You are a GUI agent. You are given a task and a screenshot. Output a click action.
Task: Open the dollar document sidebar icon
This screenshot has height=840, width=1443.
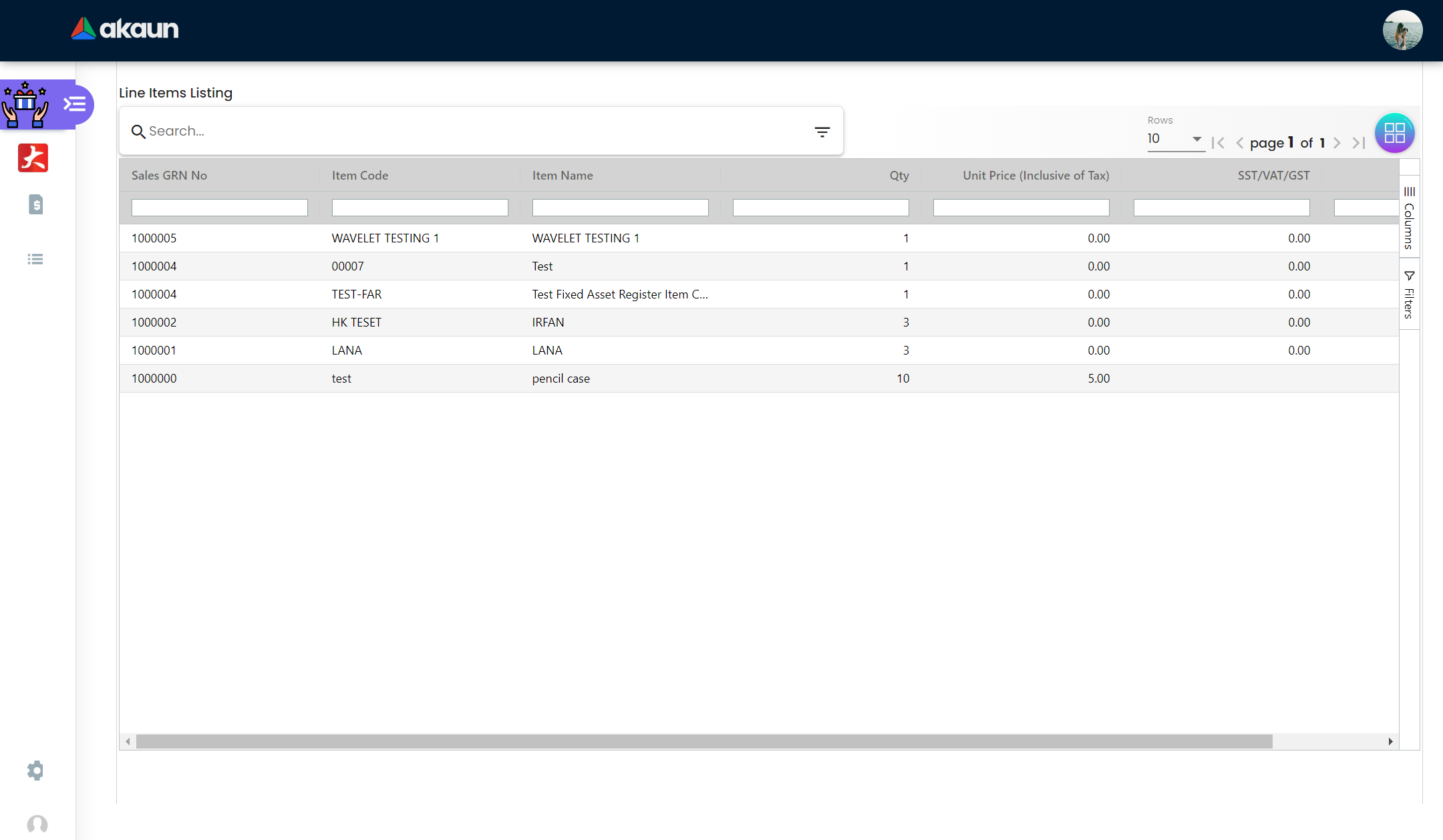36,204
